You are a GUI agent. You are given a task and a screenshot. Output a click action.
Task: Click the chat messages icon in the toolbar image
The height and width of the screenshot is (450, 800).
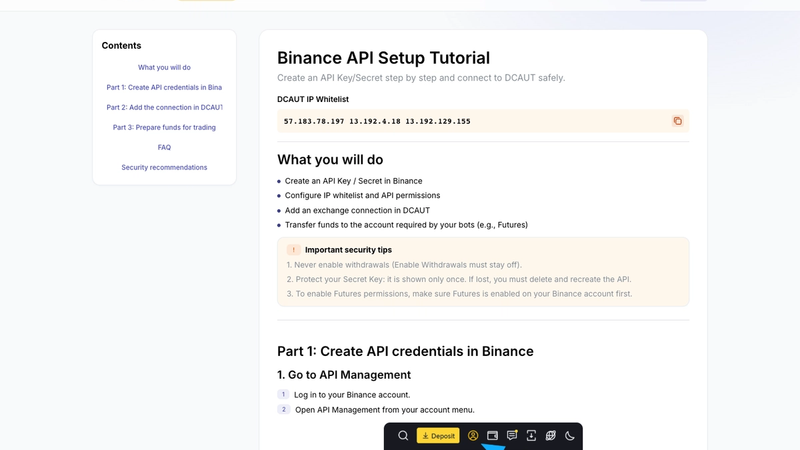point(512,435)
